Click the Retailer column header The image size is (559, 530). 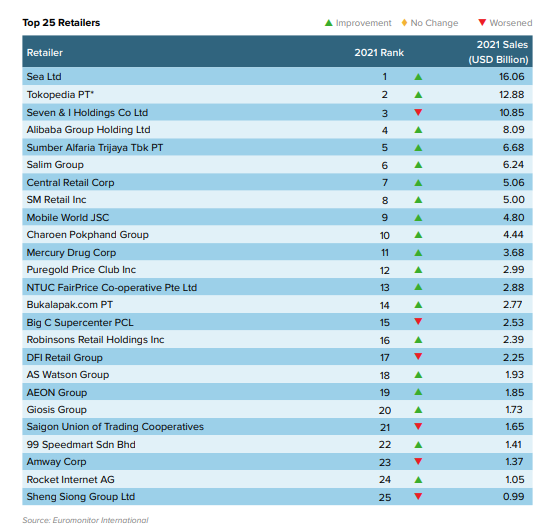point(45,53)
